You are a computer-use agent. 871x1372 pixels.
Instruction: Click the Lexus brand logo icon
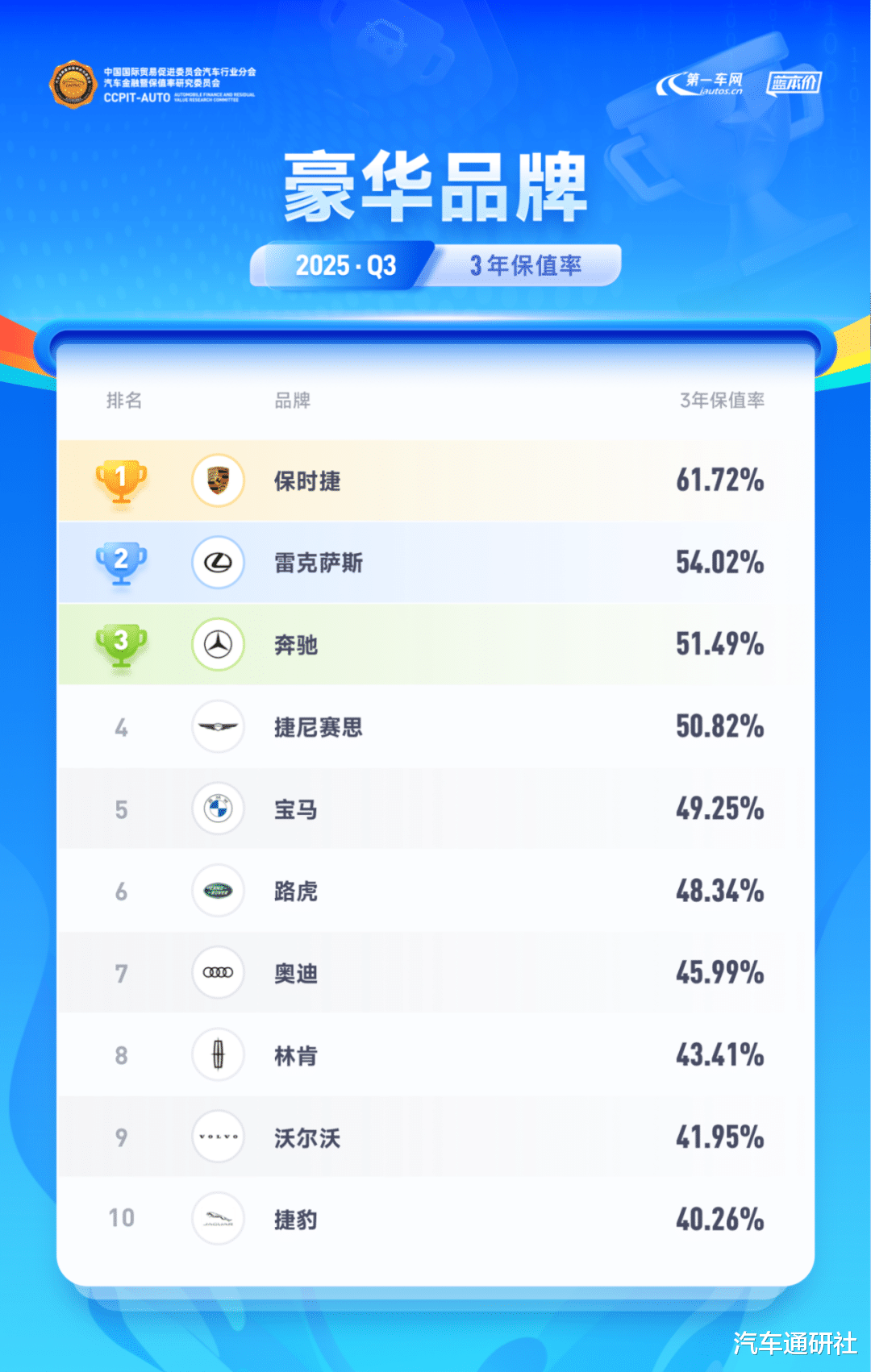(218, 563)
